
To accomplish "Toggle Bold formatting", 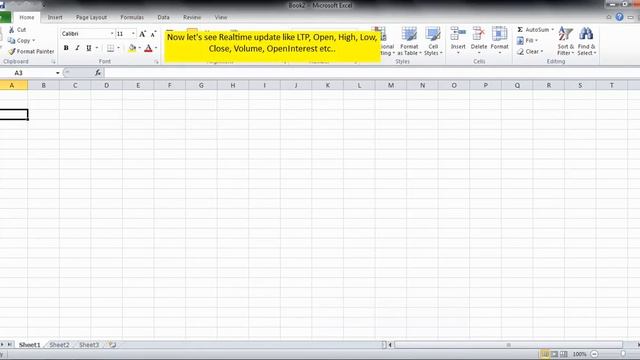I will 66,48.
